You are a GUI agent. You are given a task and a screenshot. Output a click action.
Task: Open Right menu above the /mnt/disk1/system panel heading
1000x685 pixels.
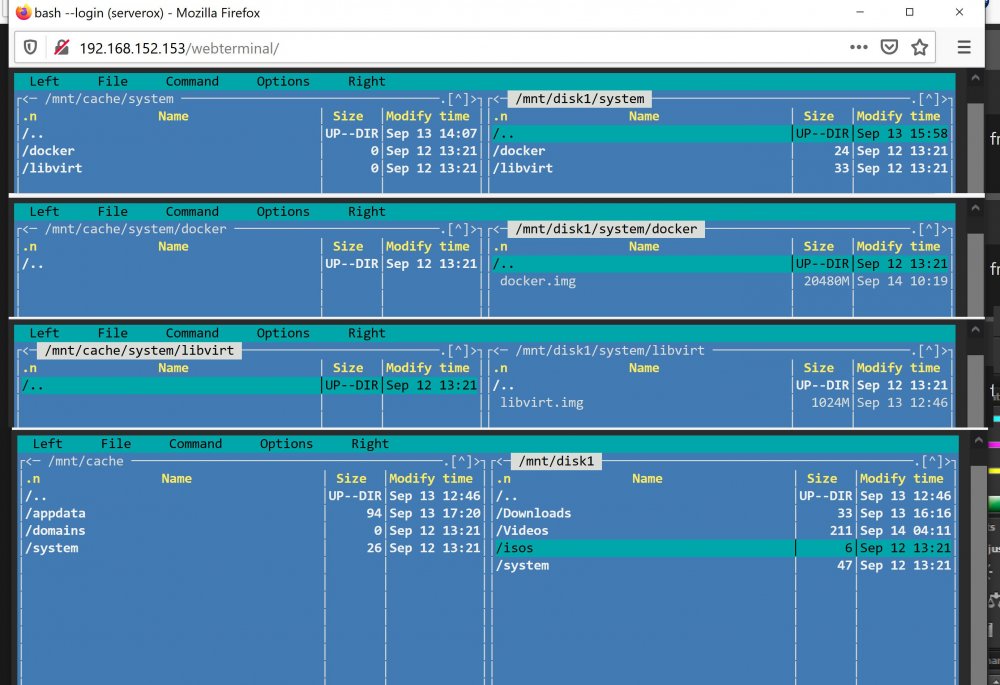366,81
